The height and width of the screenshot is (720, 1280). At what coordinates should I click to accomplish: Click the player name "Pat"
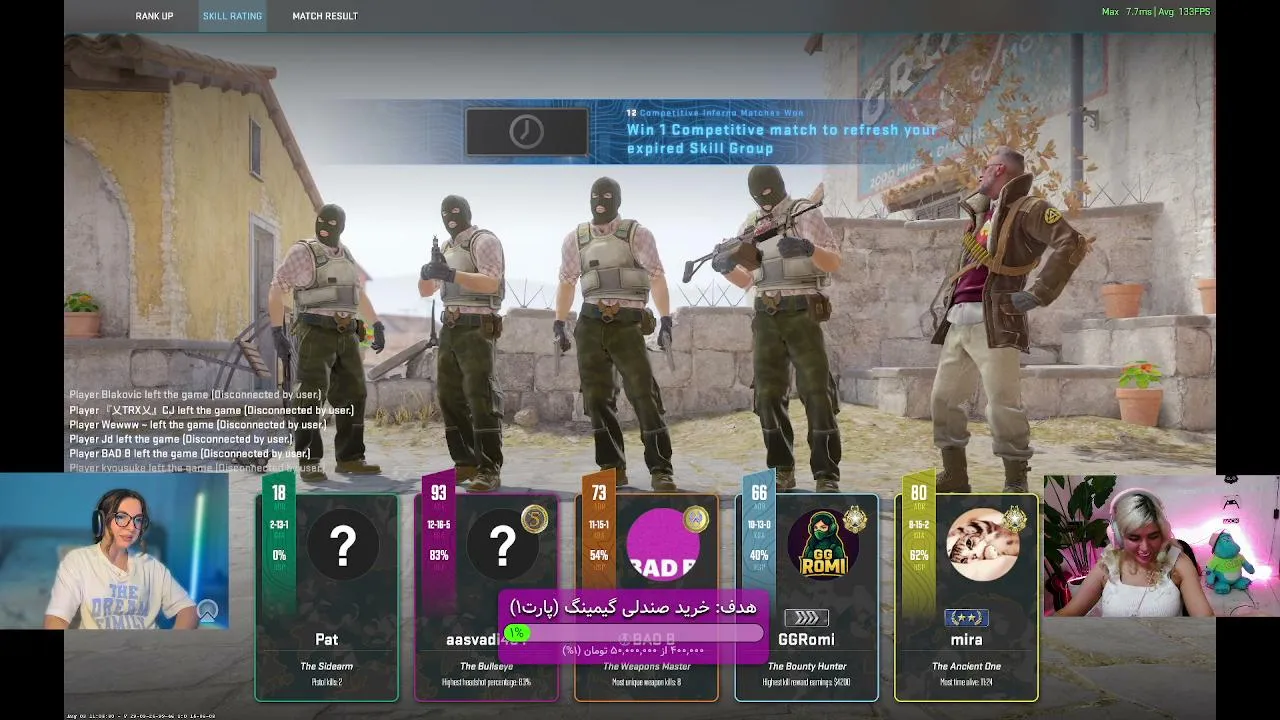point(327,640)
